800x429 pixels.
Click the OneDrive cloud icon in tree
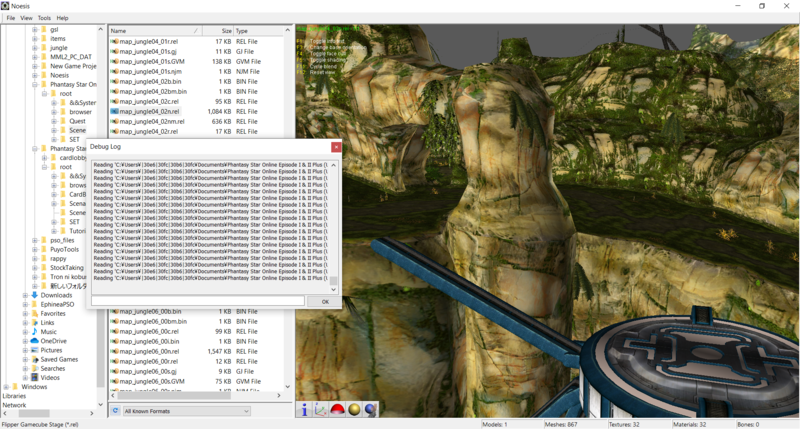click(34, 341)
